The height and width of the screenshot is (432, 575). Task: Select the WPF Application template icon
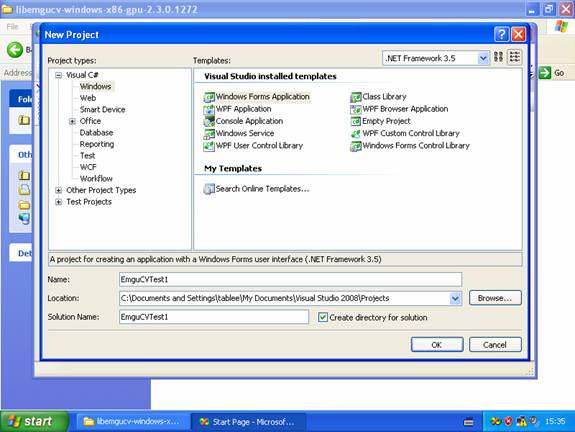[x=209, y=109]
